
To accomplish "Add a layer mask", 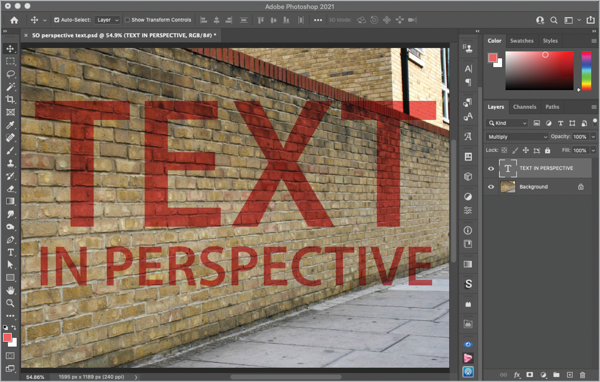I will [x=530, y=375].
